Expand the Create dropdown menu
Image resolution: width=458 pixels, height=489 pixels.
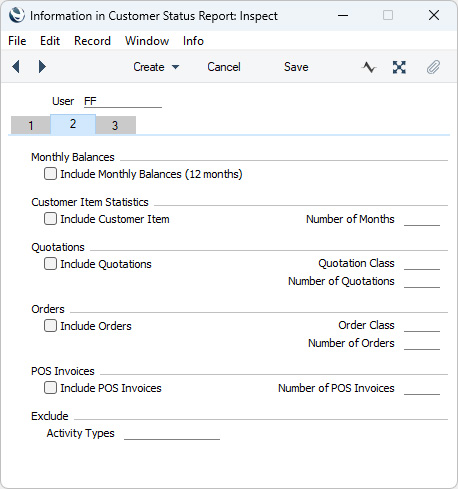[x=156, y=67]
